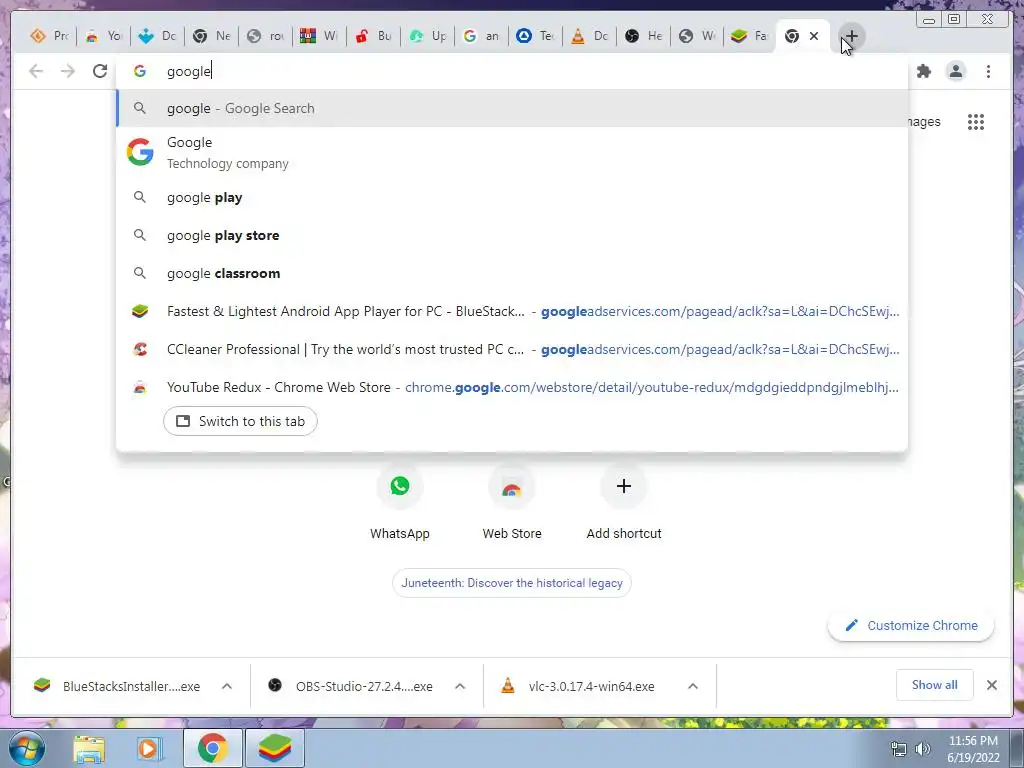
Task: Open the volume speaker tray icon
Action: point(922,749)
